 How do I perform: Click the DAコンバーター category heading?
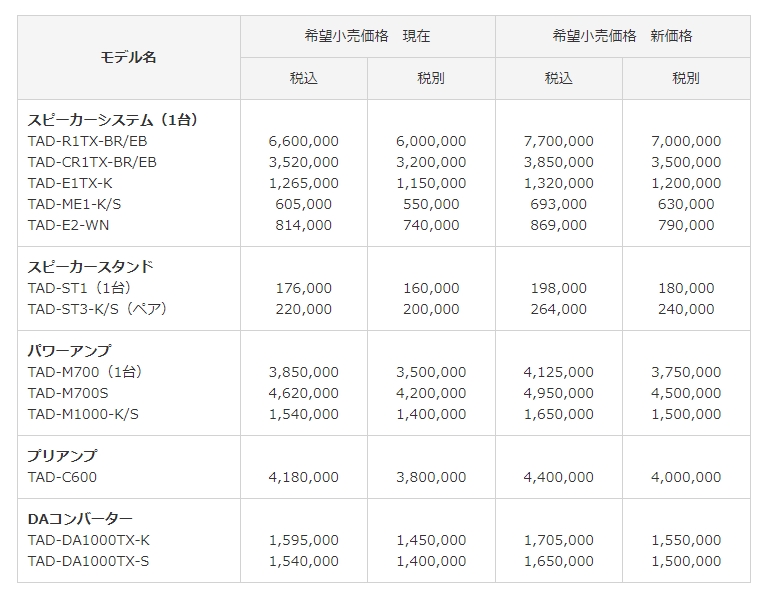[x=80, y=519]
